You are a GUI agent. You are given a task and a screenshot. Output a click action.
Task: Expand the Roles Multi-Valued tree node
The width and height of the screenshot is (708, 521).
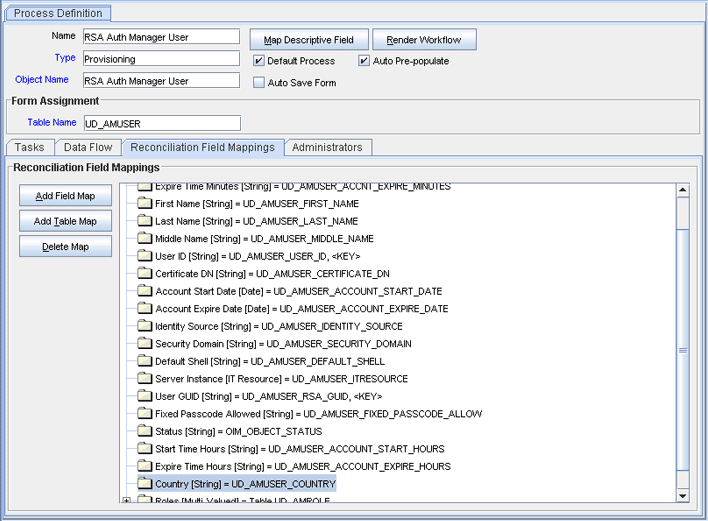[x=127, y=501]
